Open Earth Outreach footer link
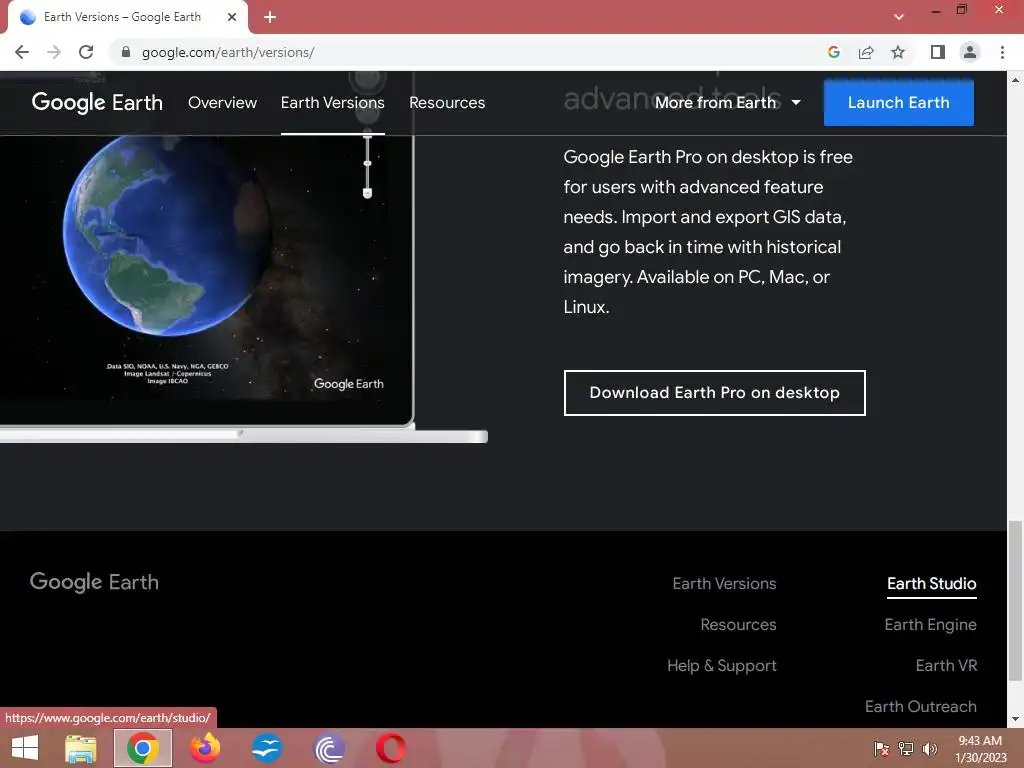 point(921,707)
